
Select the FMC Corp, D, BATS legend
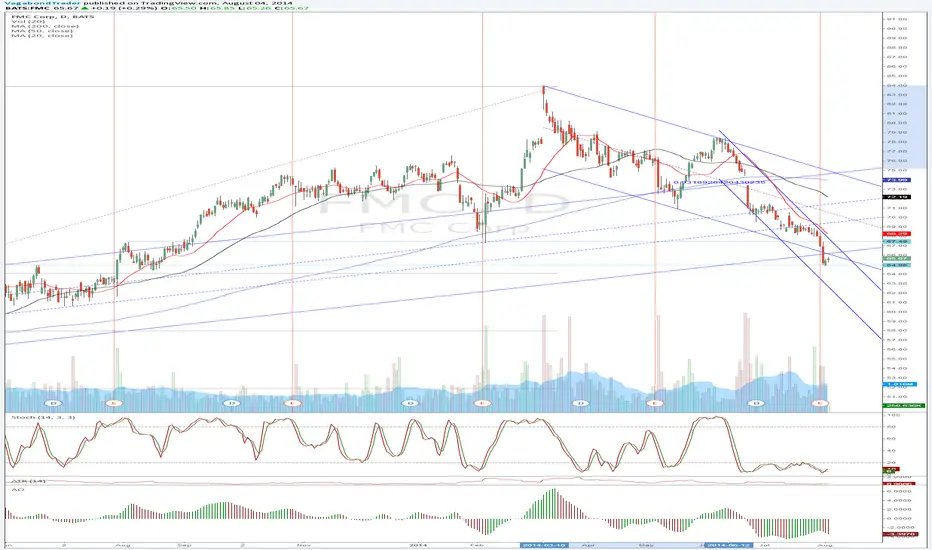pos(52,17)
